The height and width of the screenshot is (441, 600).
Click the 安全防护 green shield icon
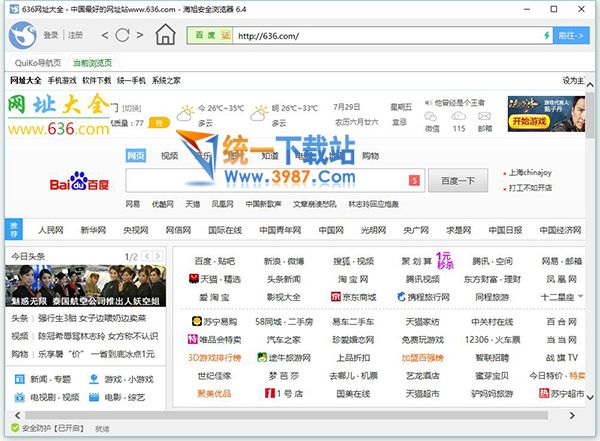click(15, 428)
